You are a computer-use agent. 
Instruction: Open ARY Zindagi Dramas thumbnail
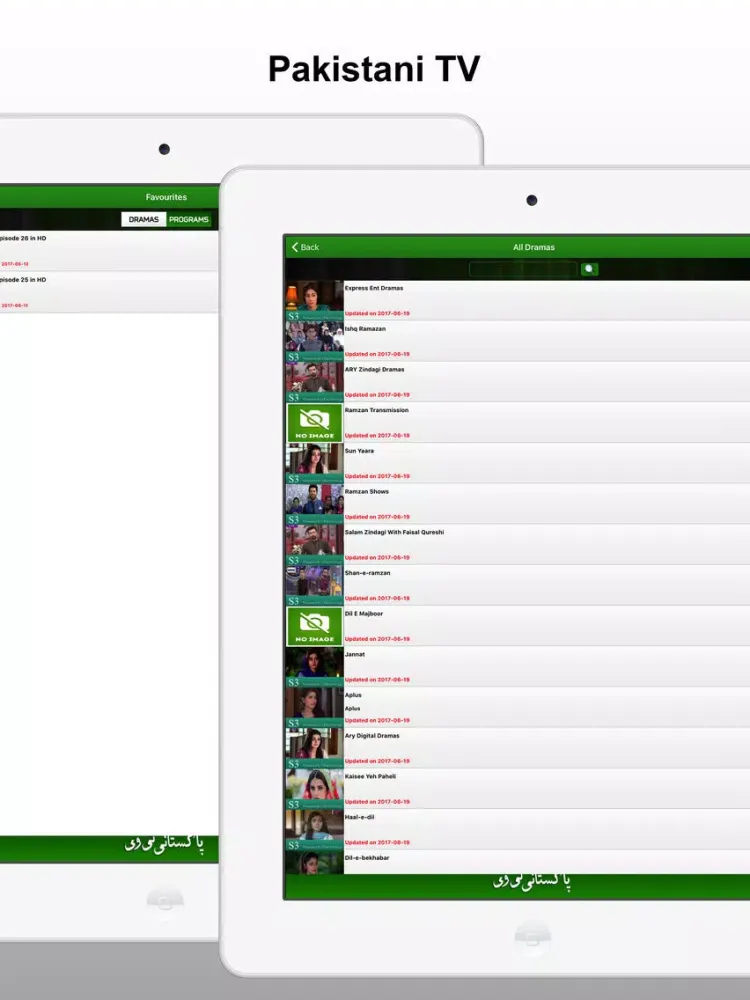click(x=314, y=382)
